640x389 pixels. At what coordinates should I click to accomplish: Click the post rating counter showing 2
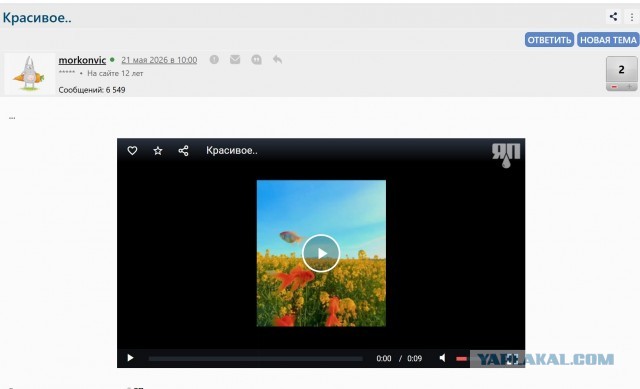click(x=621, y=70)
